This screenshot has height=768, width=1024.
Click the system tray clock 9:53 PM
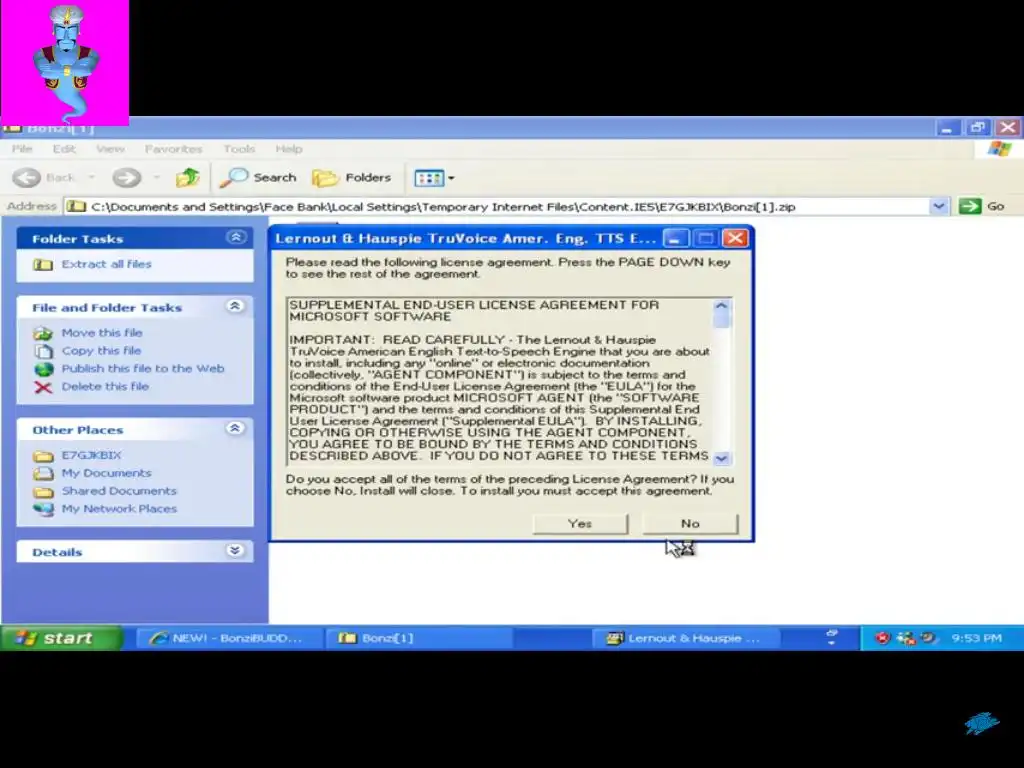tap(976, 638)
